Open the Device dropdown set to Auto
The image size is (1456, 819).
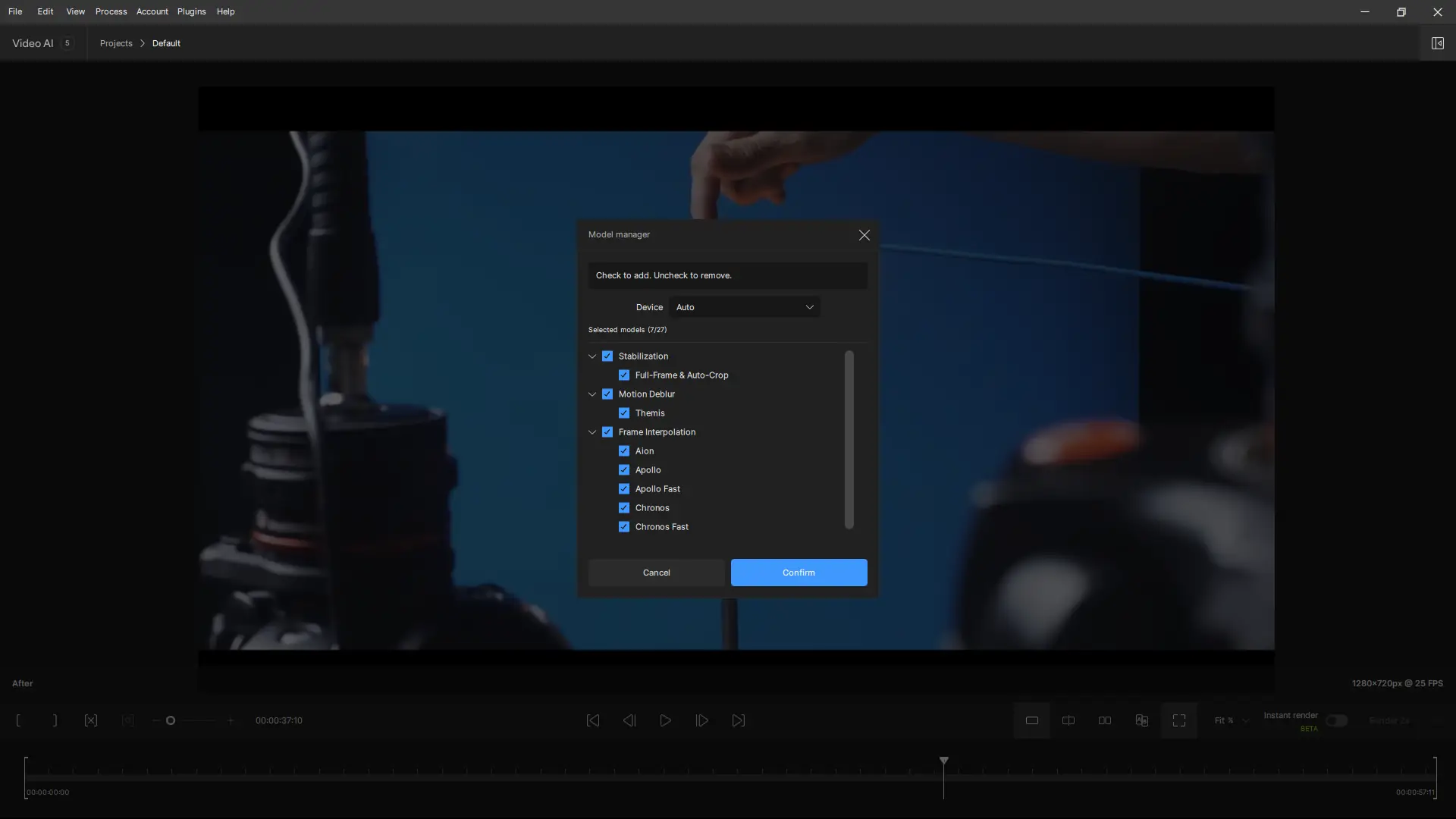[x=744, y=307]
